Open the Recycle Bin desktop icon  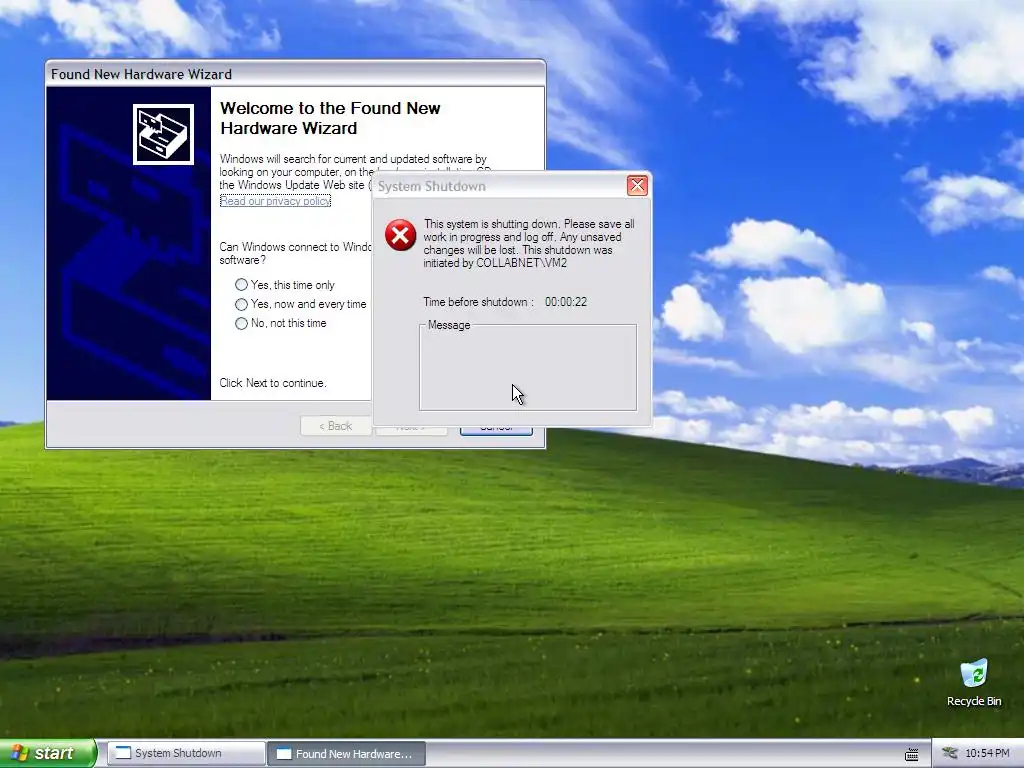click(974, 683)
